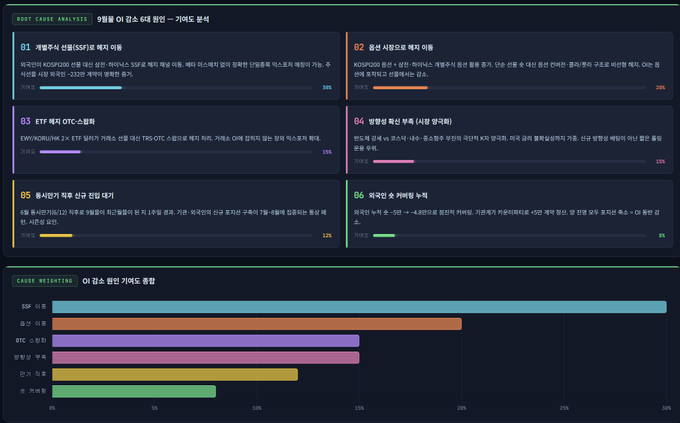Image resolution: width=680 pixels, height=423 pixels.
Task: Click the cyan contribution bar in card 01
Action: 81,88
